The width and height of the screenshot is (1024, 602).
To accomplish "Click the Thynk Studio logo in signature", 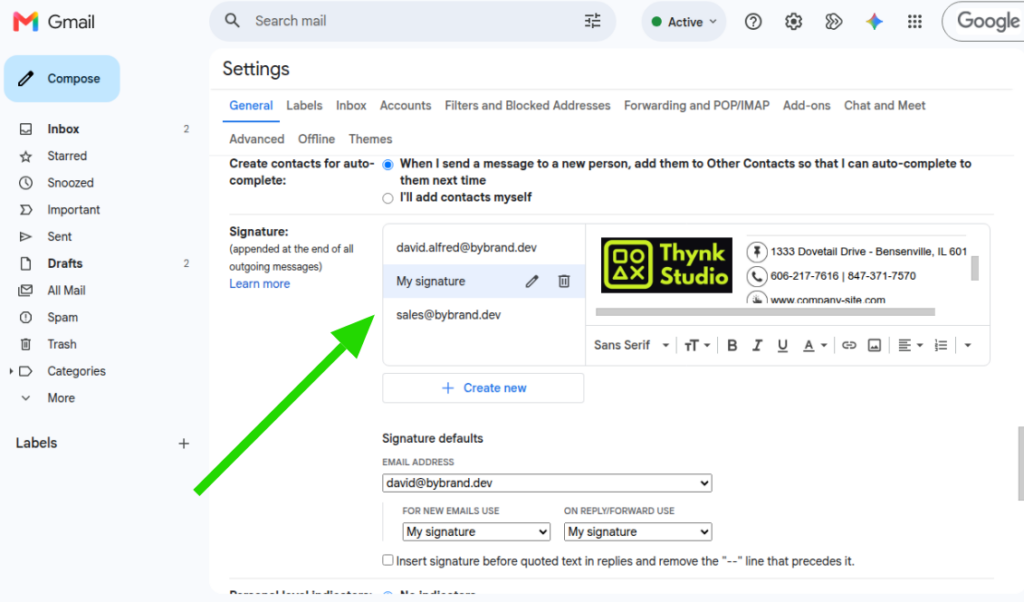I will pyautogui.click(x=666, y=265).
